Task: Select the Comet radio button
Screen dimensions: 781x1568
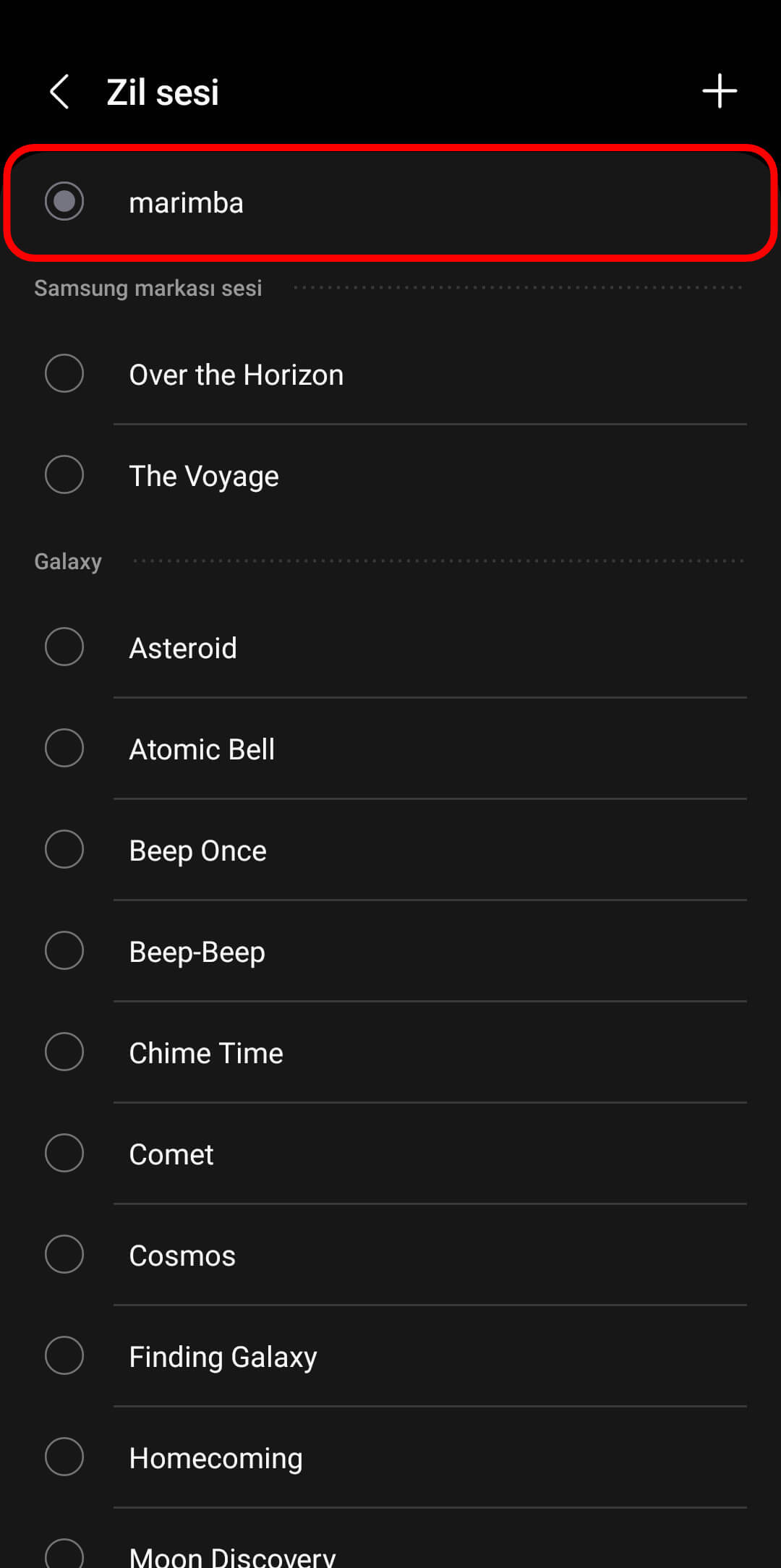Action: (x=64, y=1153)
